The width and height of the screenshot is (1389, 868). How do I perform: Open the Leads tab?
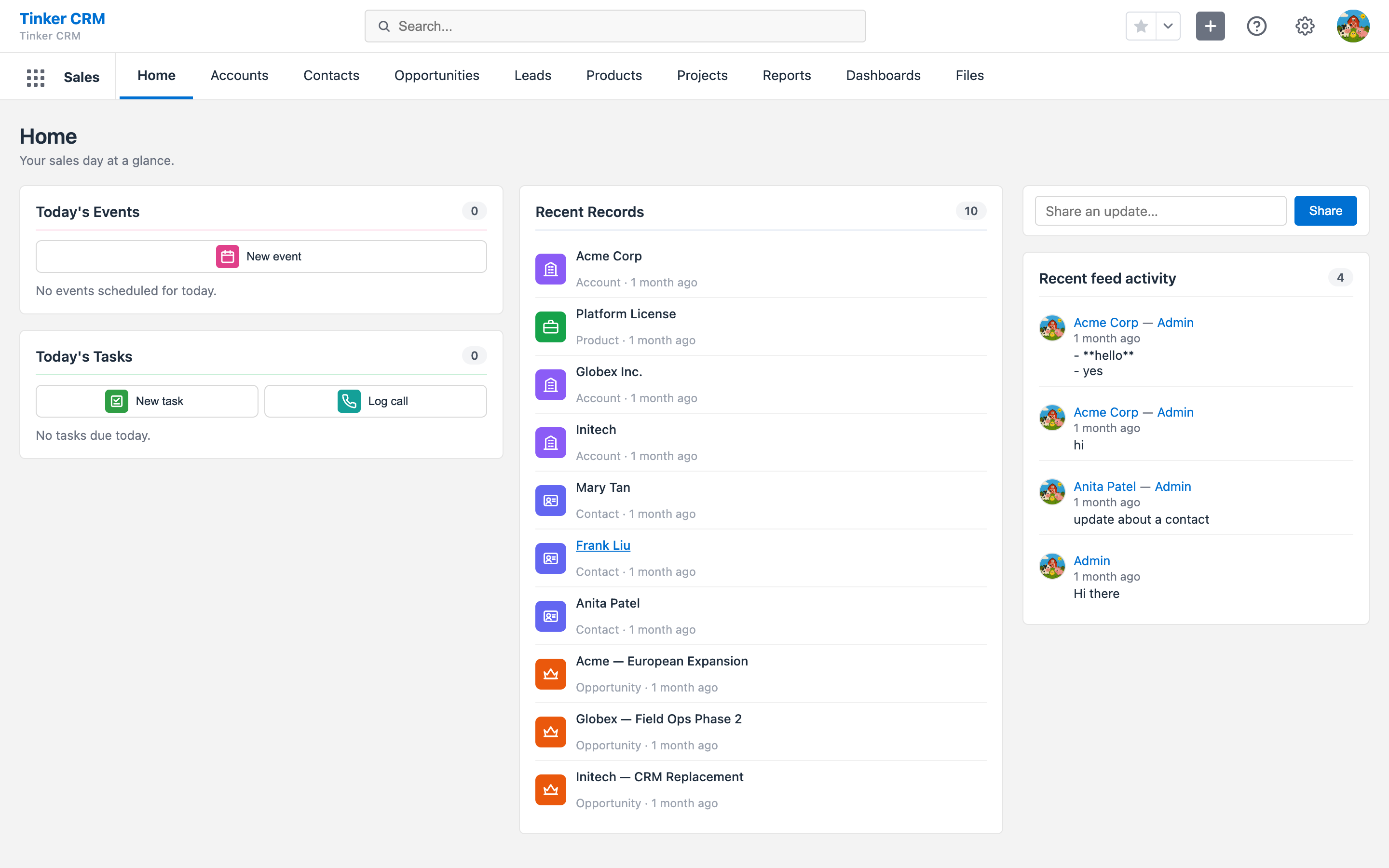(x=532, y=76)
